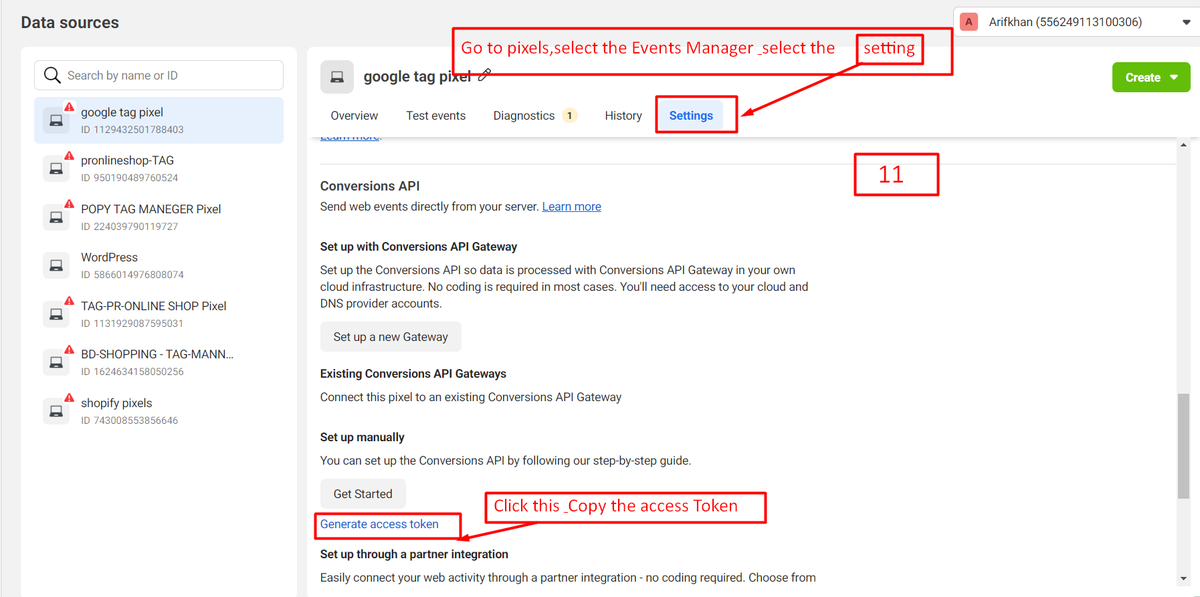Click ID 950190489760524 text
1200x597 pixels.
(130, 178)
